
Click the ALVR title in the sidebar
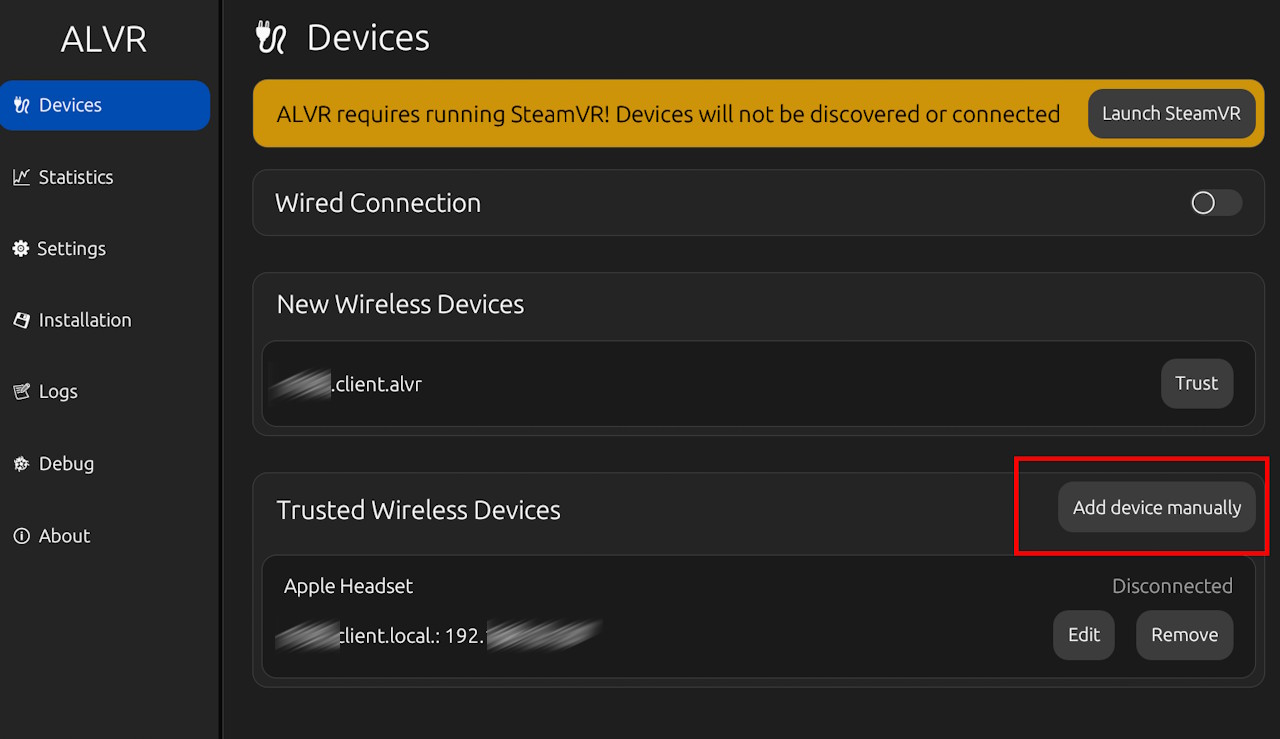pyautogui.click(x=103, y=39)
